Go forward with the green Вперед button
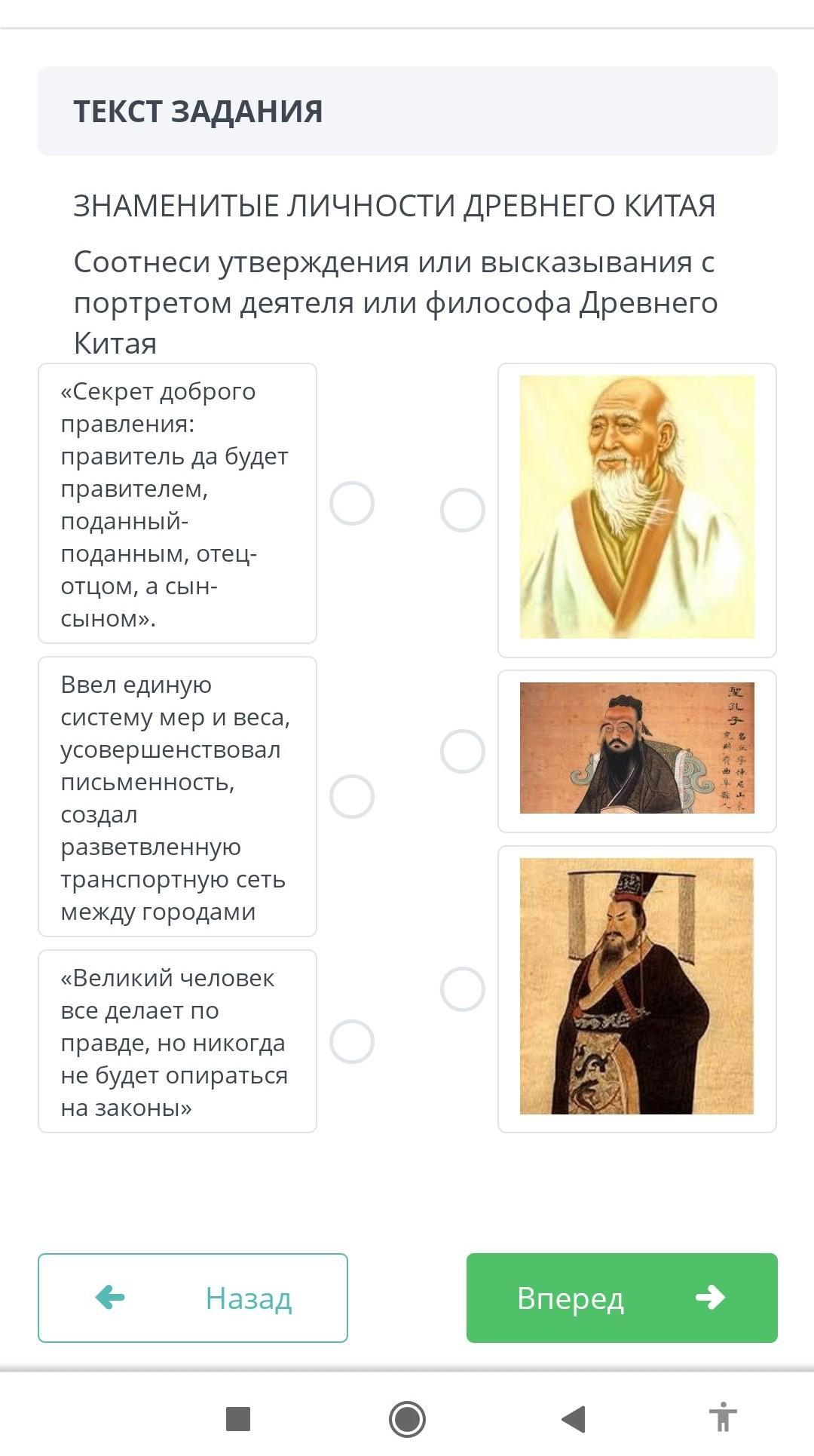 [x=621, y=1297]
